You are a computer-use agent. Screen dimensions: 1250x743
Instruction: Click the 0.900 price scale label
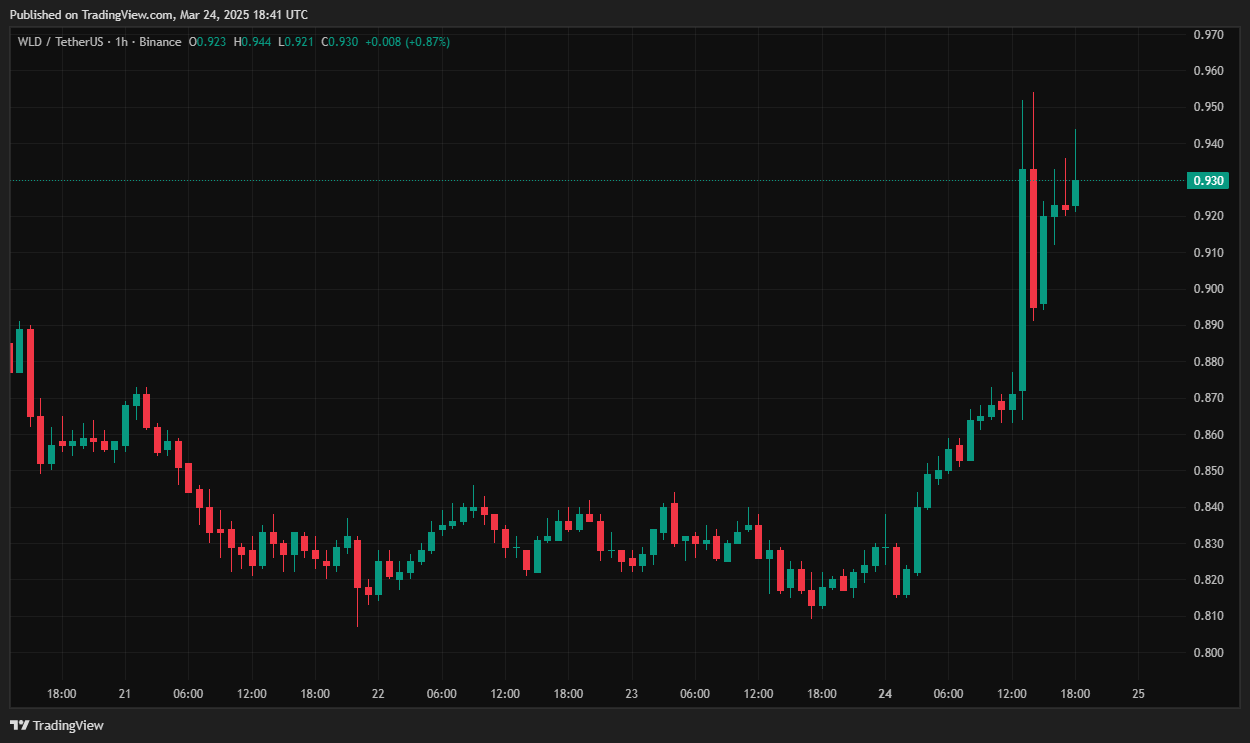tap(1208, 289)
